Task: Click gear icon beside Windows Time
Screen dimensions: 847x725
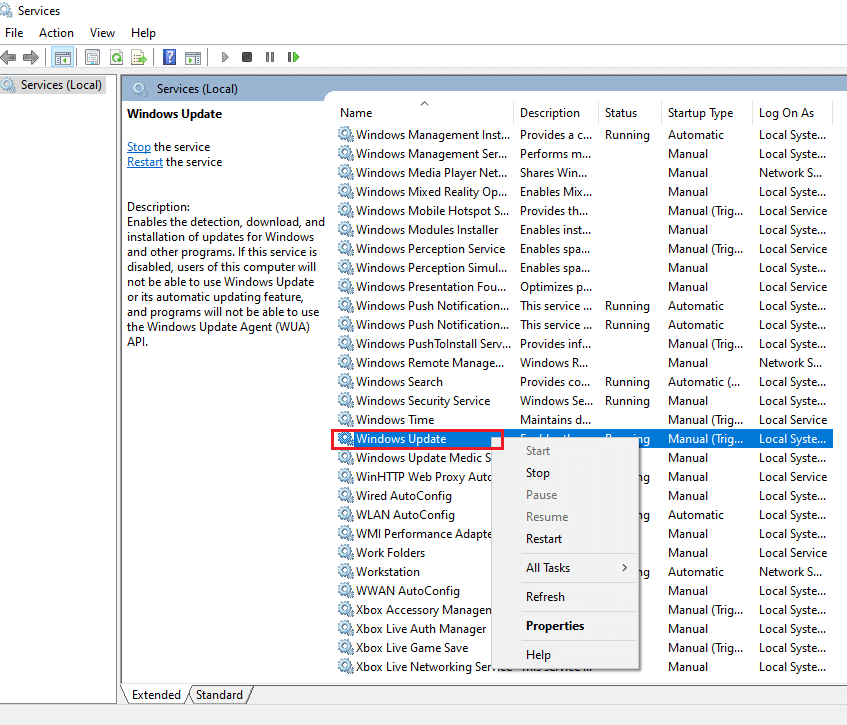Action: click(346, 419)
